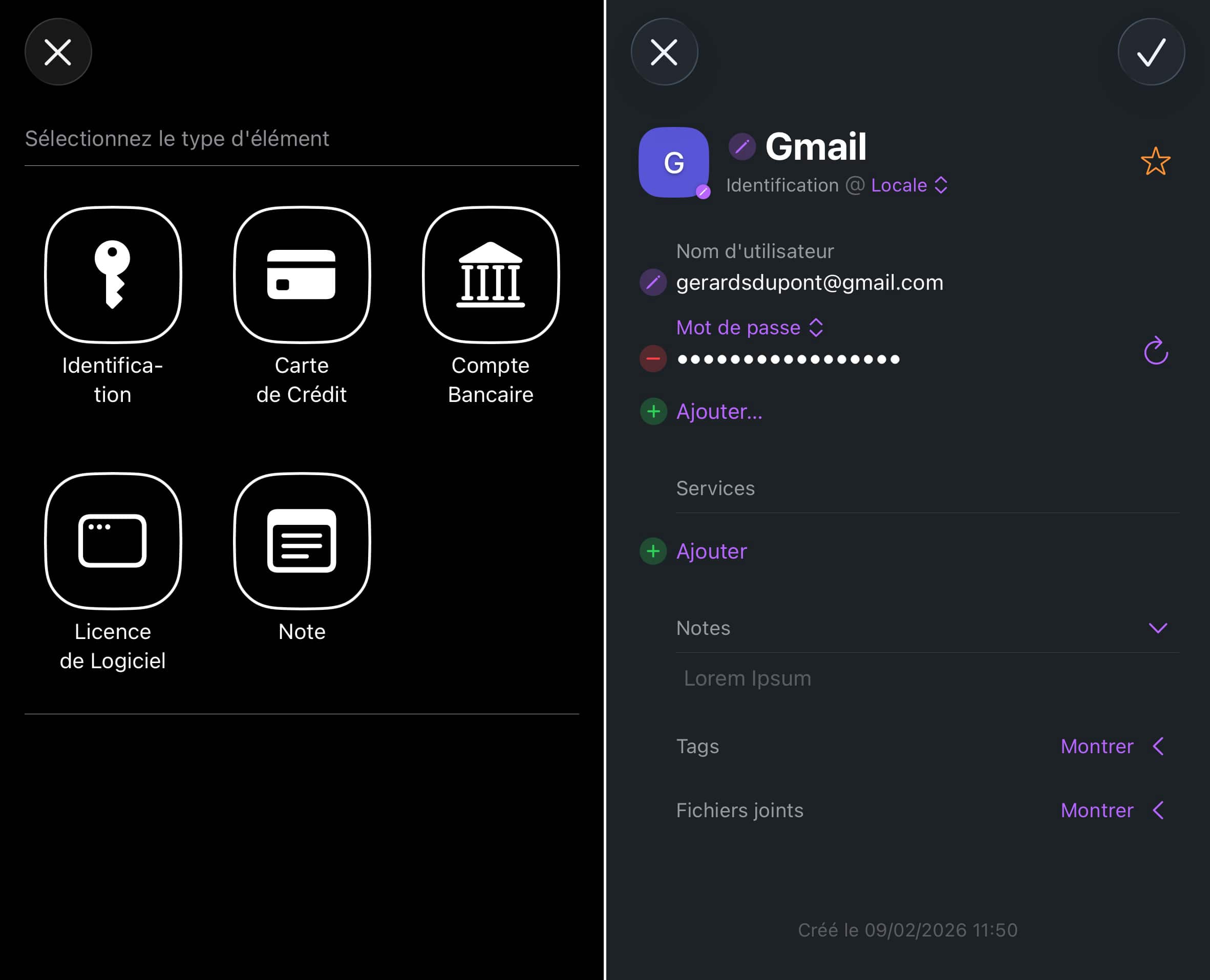Choose the Note item type icon

point(302,541)
